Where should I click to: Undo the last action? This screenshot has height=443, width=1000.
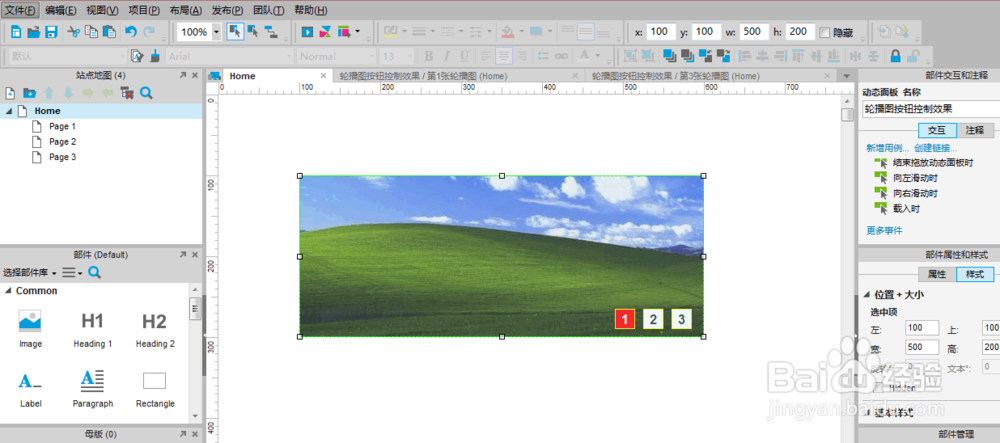(x=131, y=32)
